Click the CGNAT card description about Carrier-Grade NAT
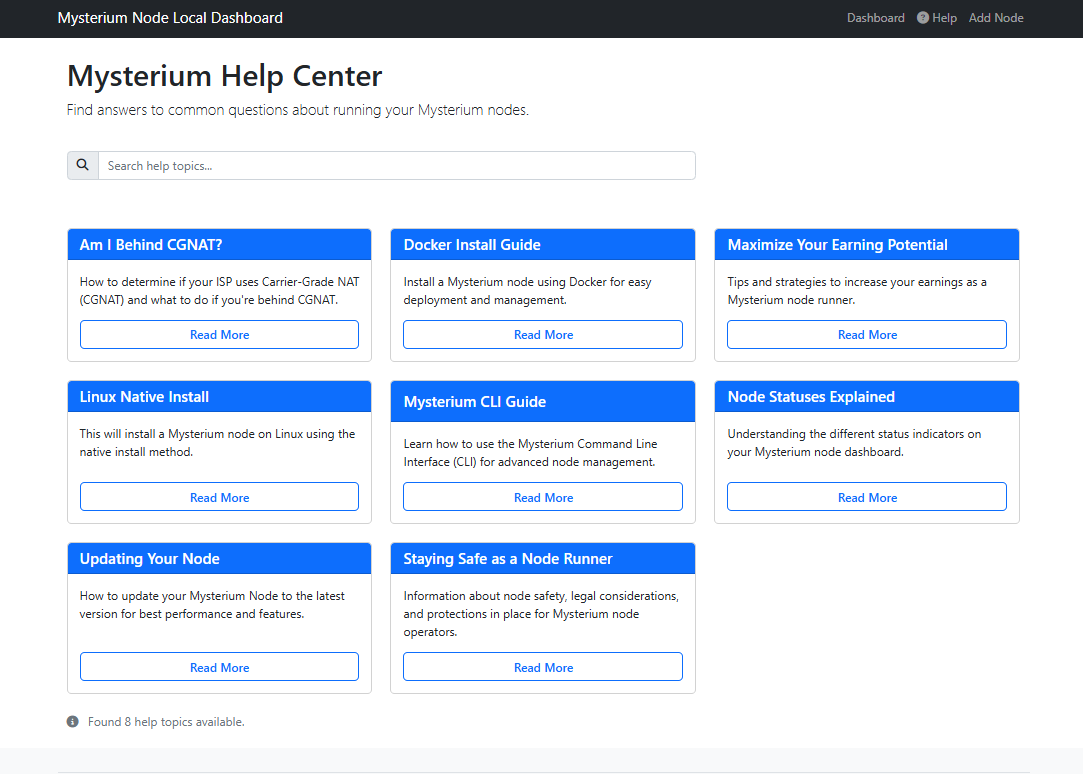This screenshot has height=774, width=1083. tap(219, 291)
